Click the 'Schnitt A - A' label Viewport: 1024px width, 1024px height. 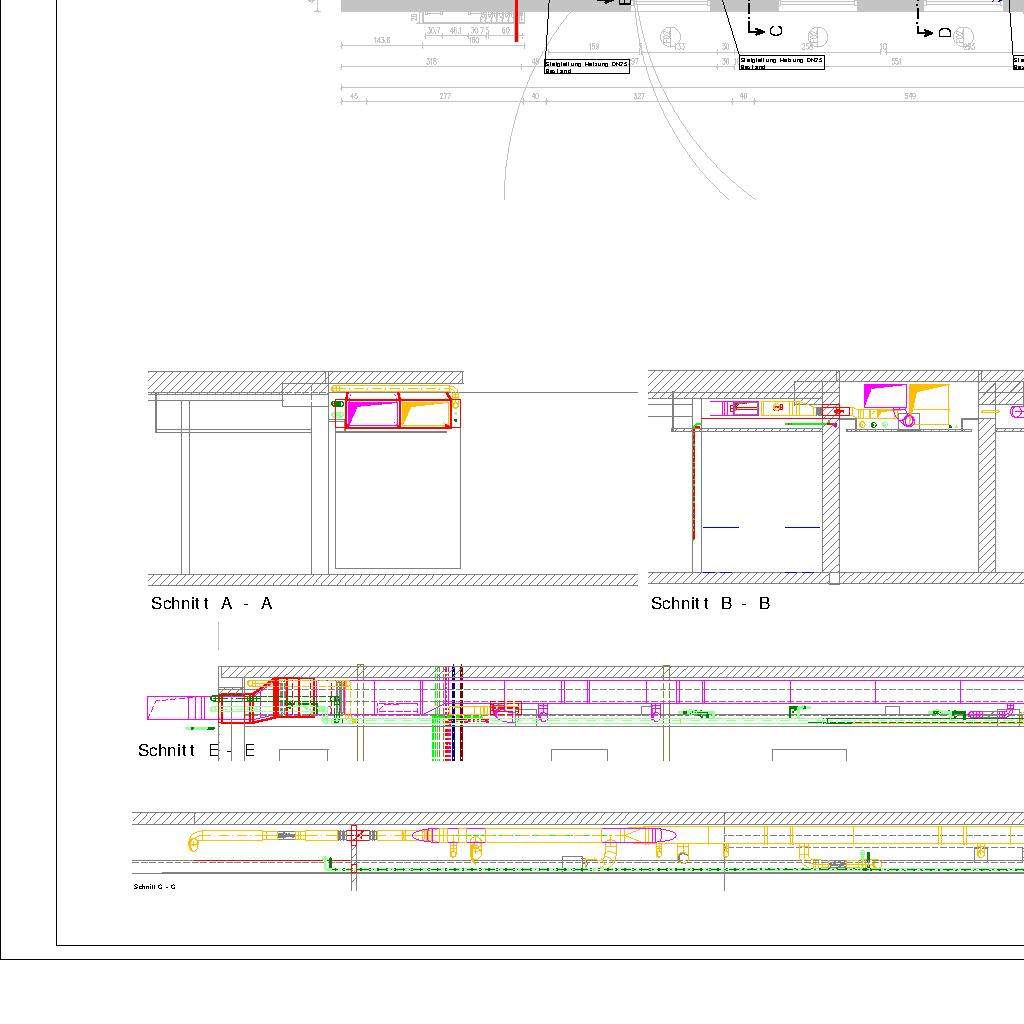click(211, 603)
